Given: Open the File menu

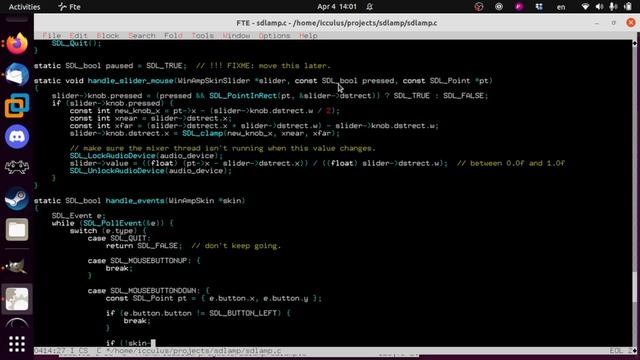Looking at the screenshot, I should (x=51, y=36).
